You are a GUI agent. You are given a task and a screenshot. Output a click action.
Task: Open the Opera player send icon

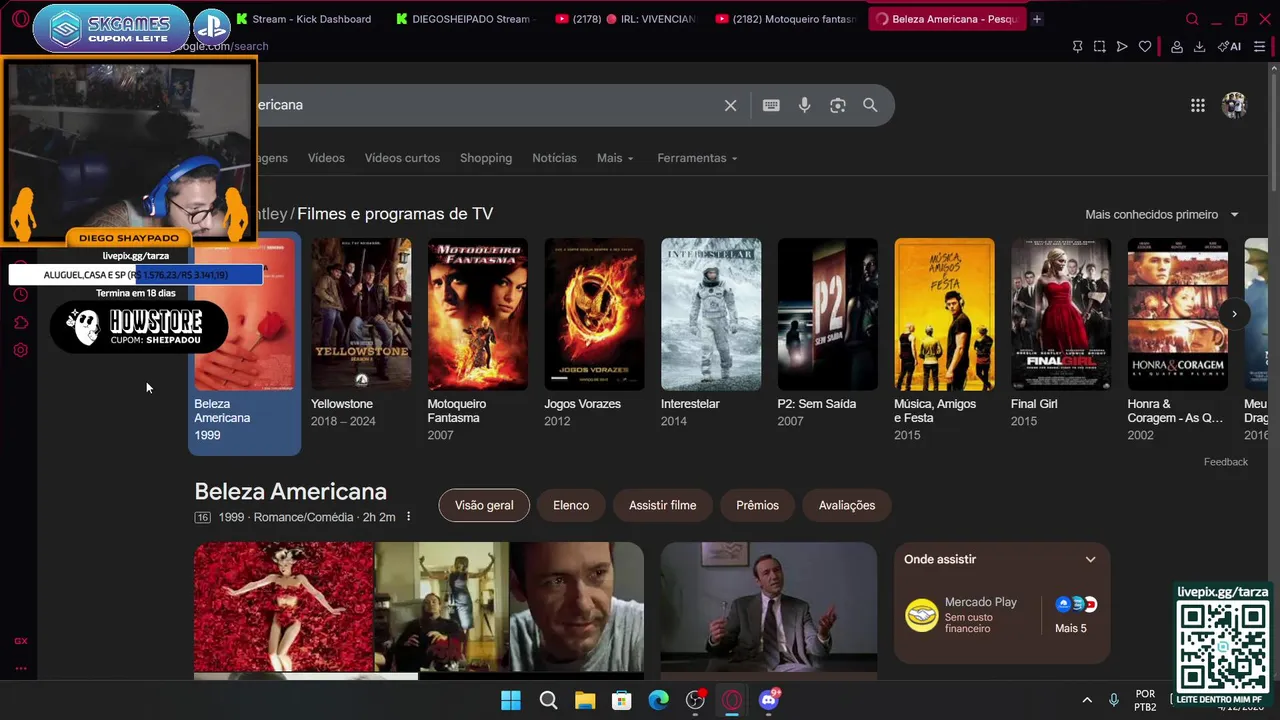tap(1122, 46)
